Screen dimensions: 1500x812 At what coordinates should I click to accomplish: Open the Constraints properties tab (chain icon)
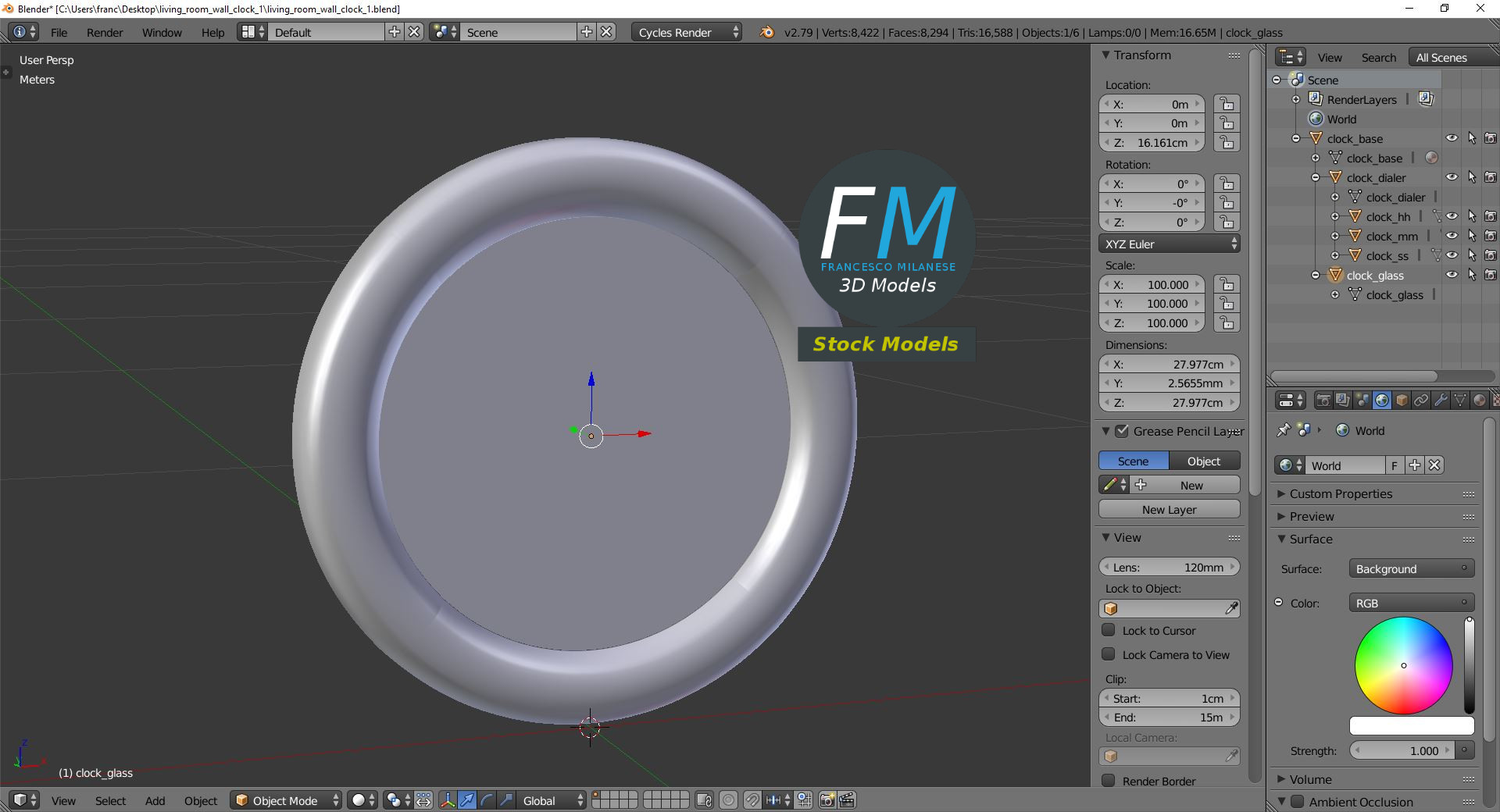[x=1421, y=401]
